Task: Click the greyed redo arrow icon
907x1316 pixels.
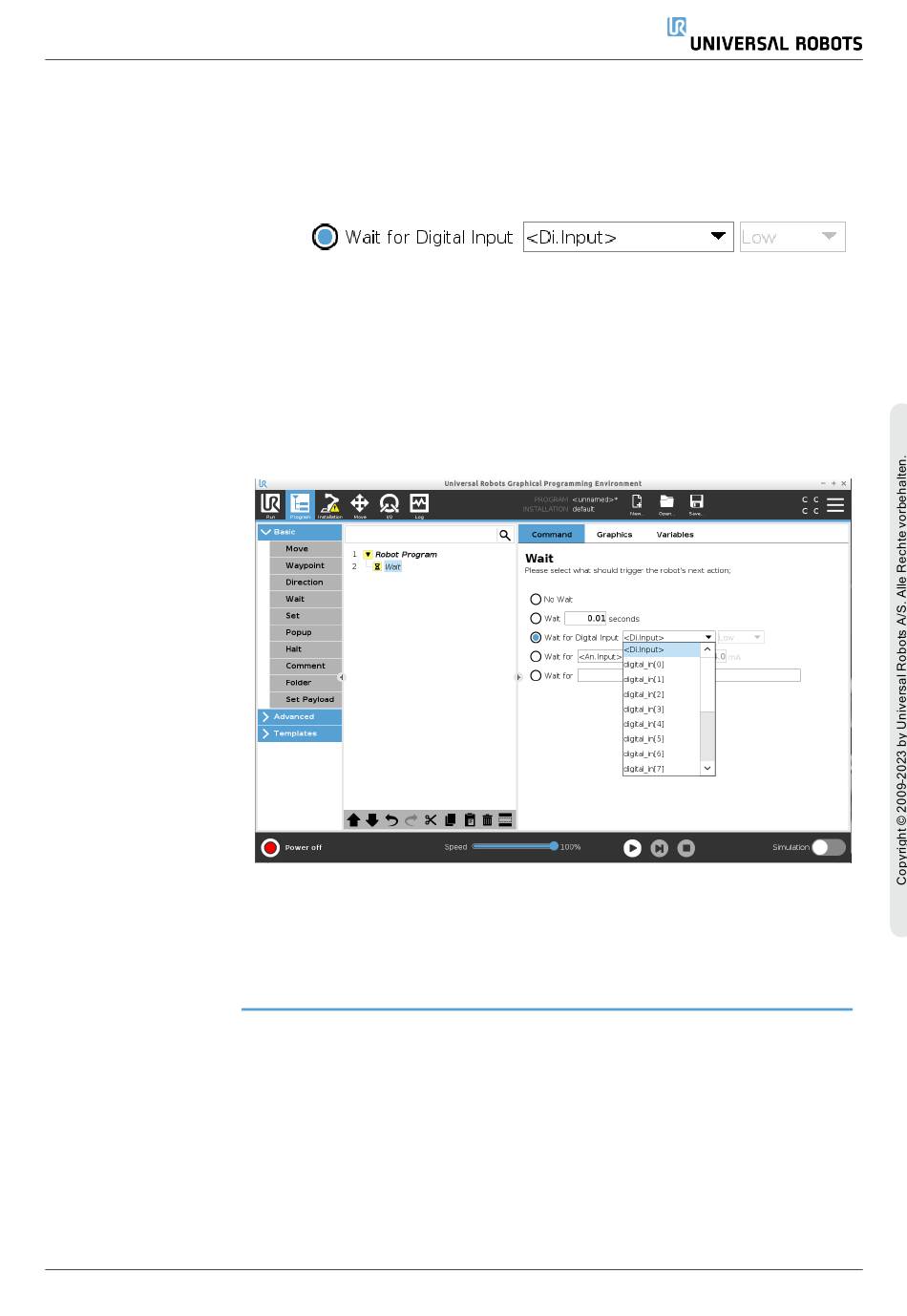Action: click(411, 819)
